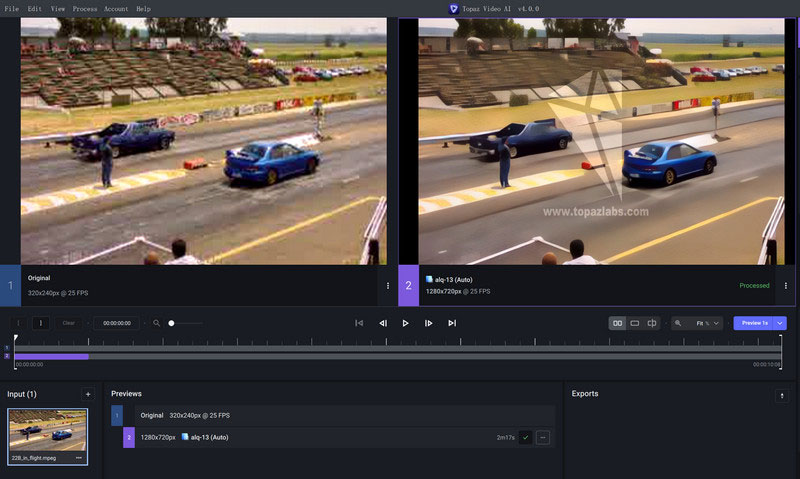
Task: Open the Original pane options menu
Action: (388, 286)
